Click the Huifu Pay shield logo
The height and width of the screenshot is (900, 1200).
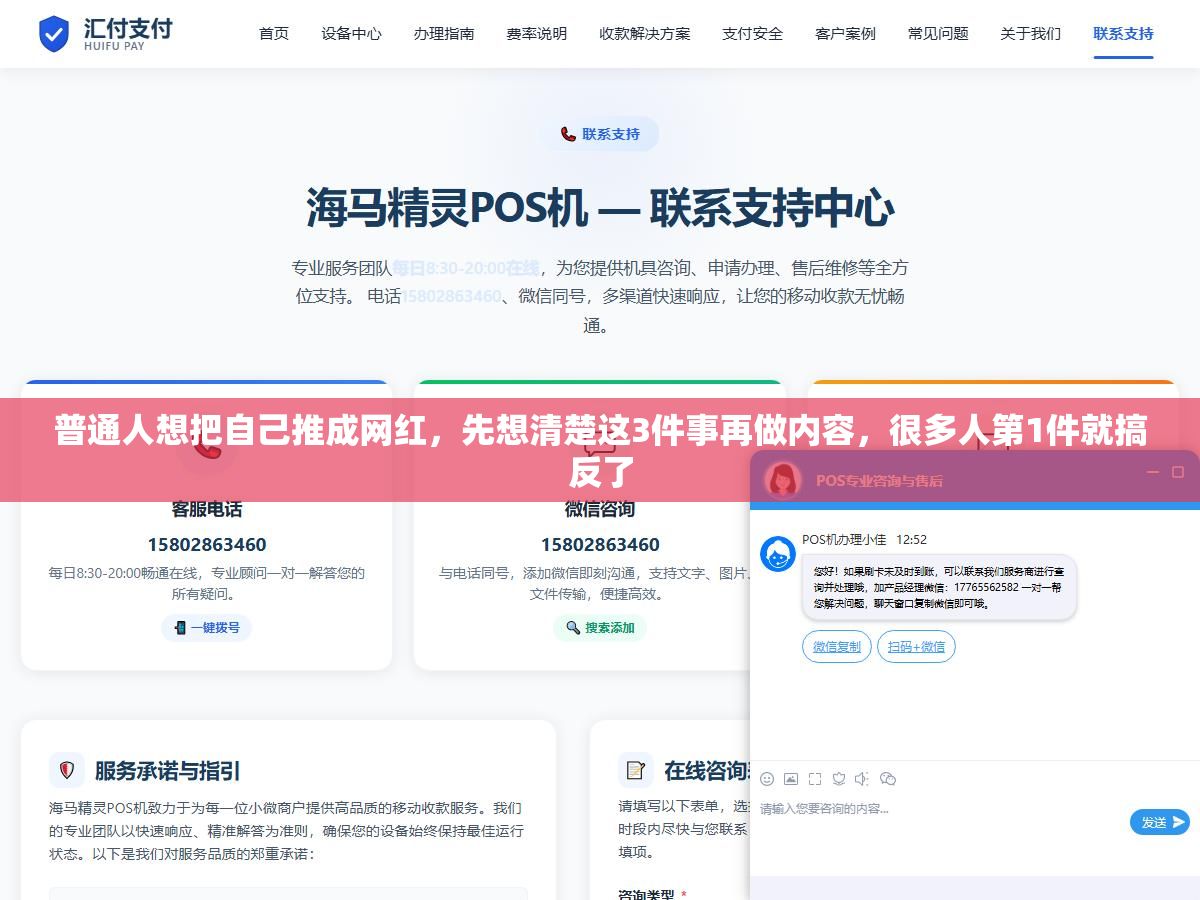(x=53, y=34)
